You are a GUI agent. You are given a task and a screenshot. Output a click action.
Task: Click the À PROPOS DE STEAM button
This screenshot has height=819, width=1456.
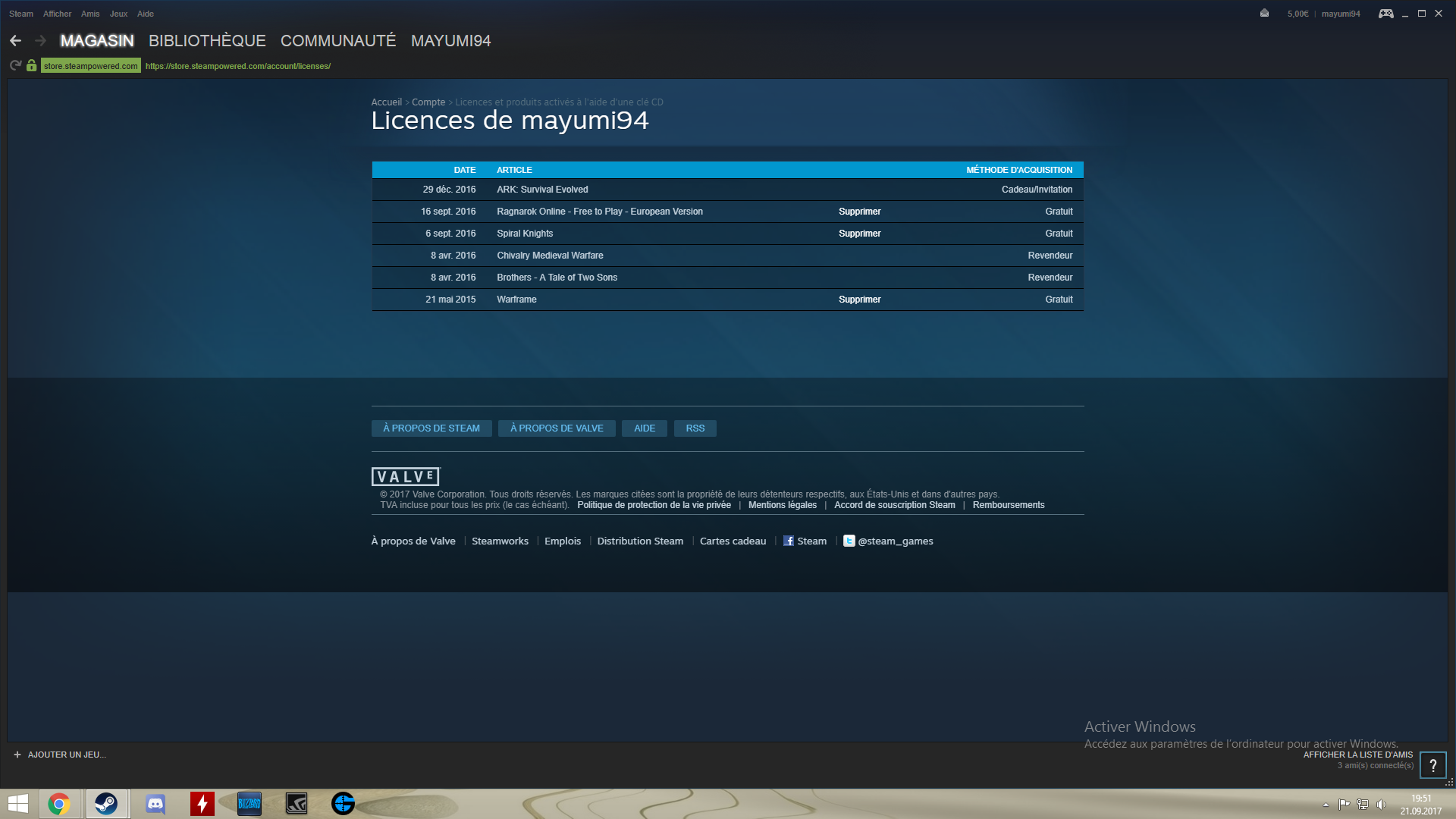pyautogui.click(x=431, y=428)
